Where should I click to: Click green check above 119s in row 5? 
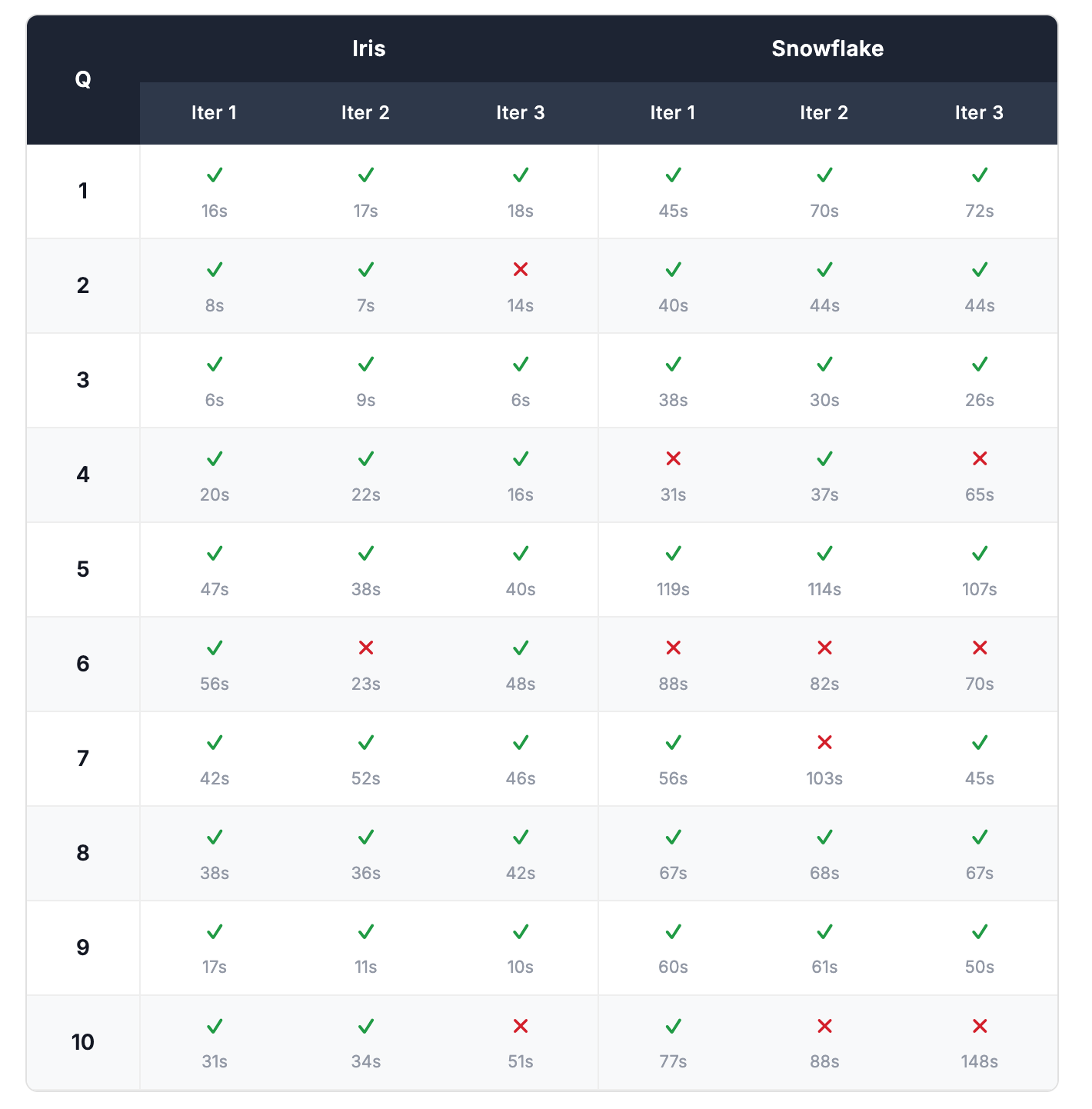point(673,553)
